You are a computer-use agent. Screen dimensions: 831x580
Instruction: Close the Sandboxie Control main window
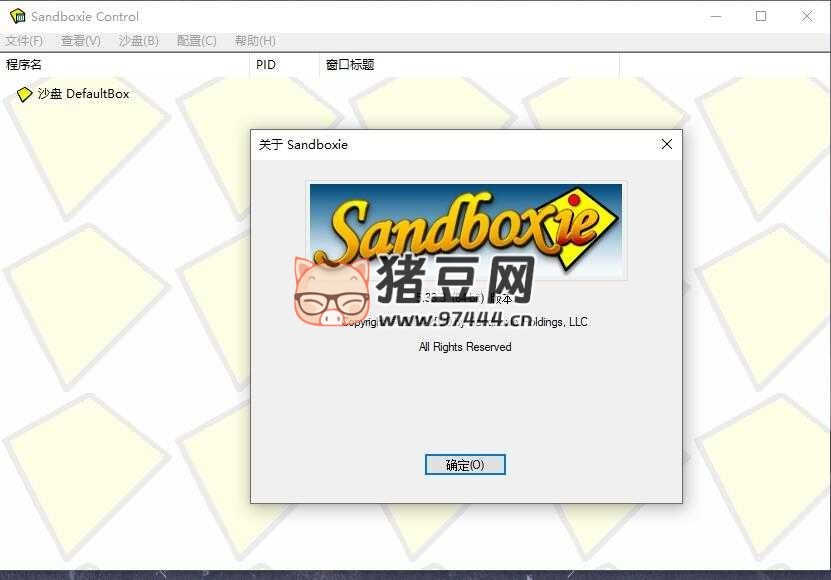pyautogui.click(x=807, y=16)
